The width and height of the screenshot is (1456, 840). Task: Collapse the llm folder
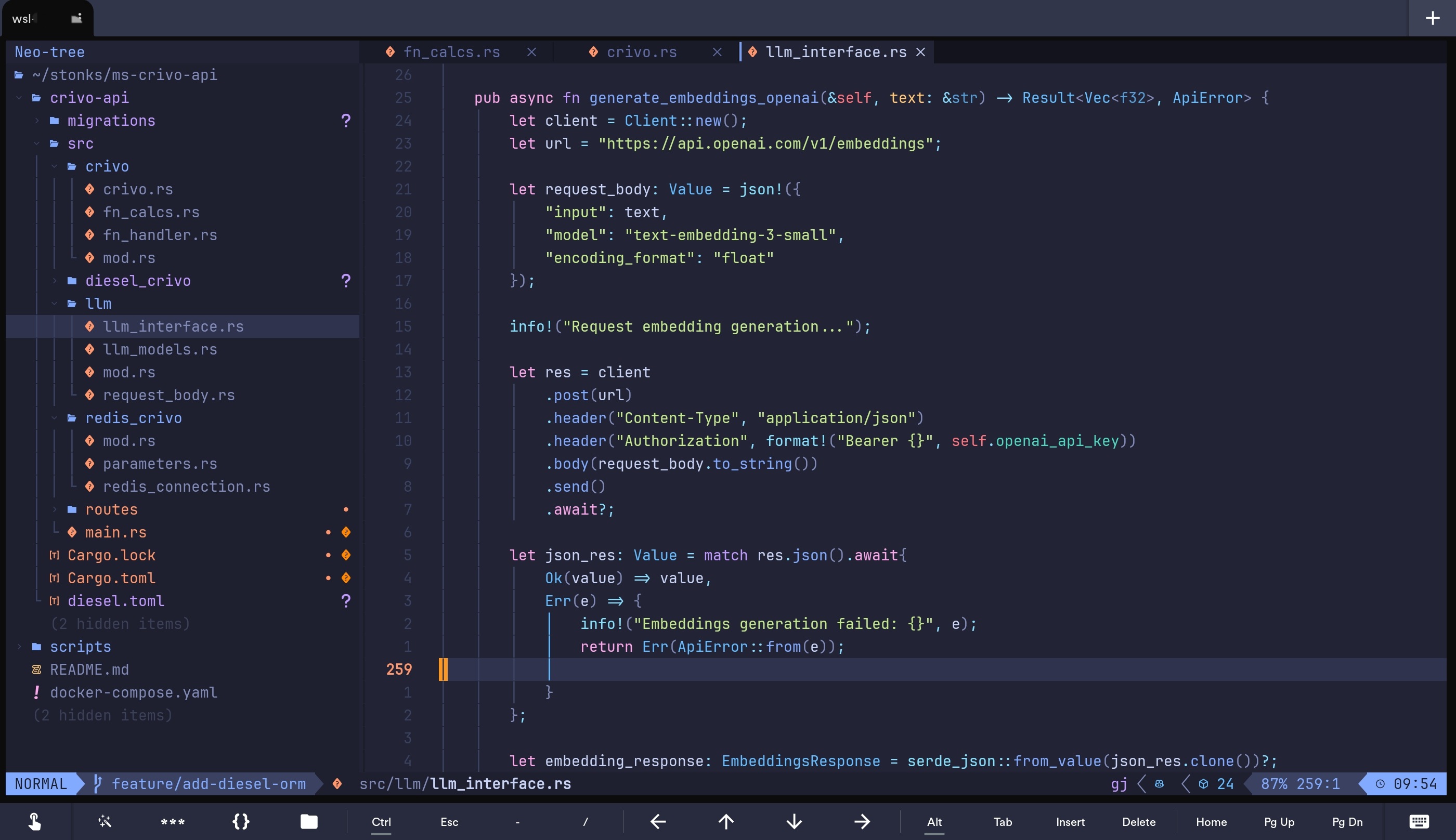pos(98,304)
